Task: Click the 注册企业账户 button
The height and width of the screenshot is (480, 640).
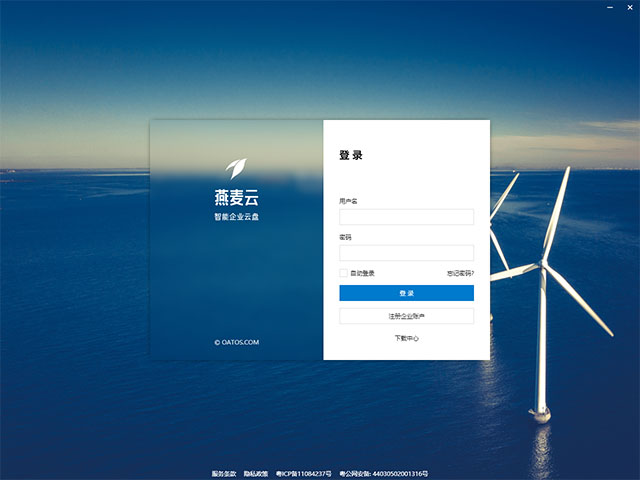Action: (x=406, y=316)
